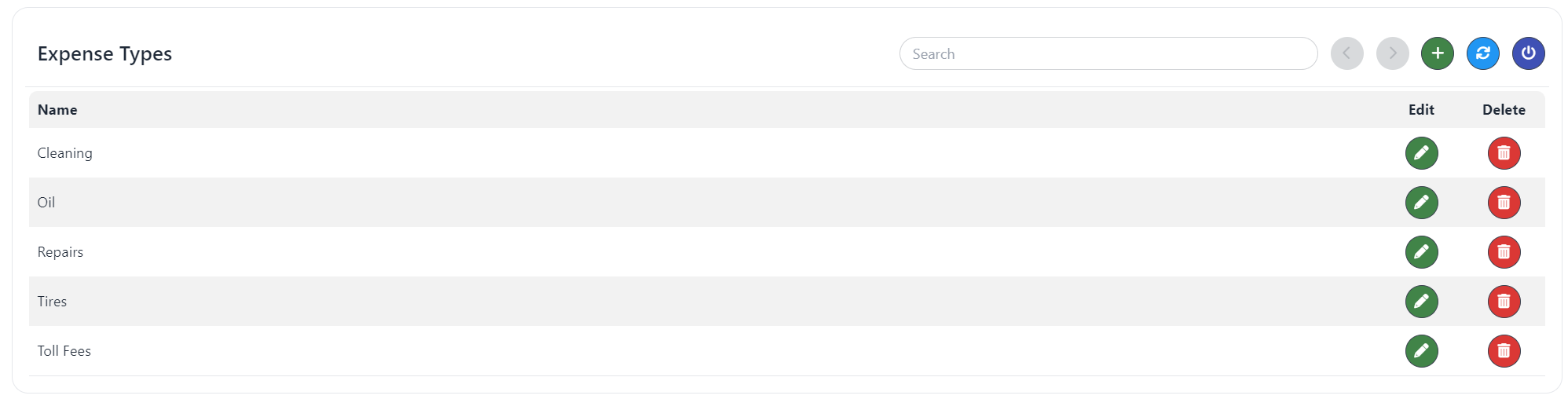Edit the Toll Fees expense type
This screenshot has width=1568, height=399.
(x=1421, y=351)
